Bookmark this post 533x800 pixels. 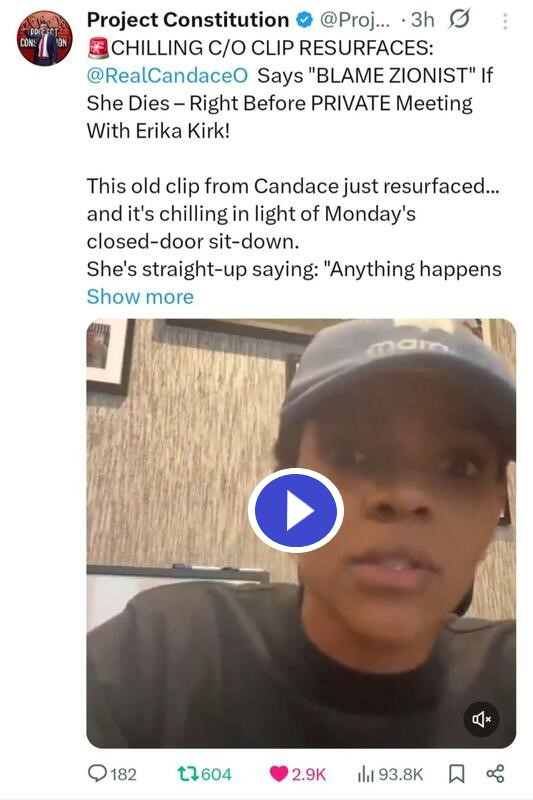click(456, 774)
